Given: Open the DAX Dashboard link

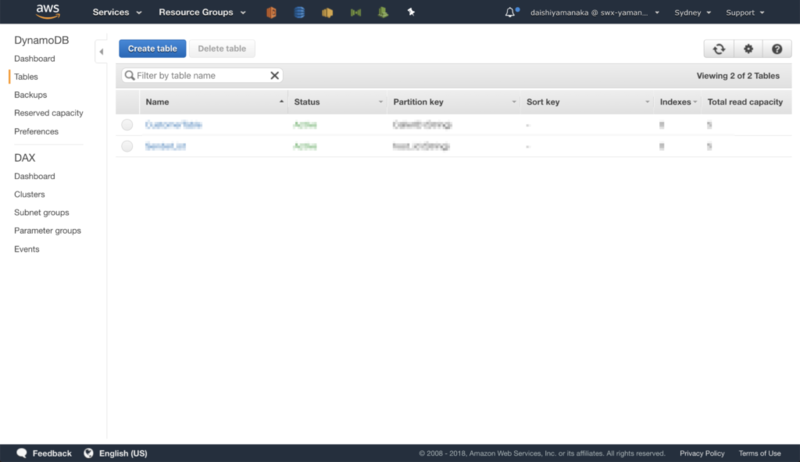Looking at the screenshot, I should [x=35, y=176].
